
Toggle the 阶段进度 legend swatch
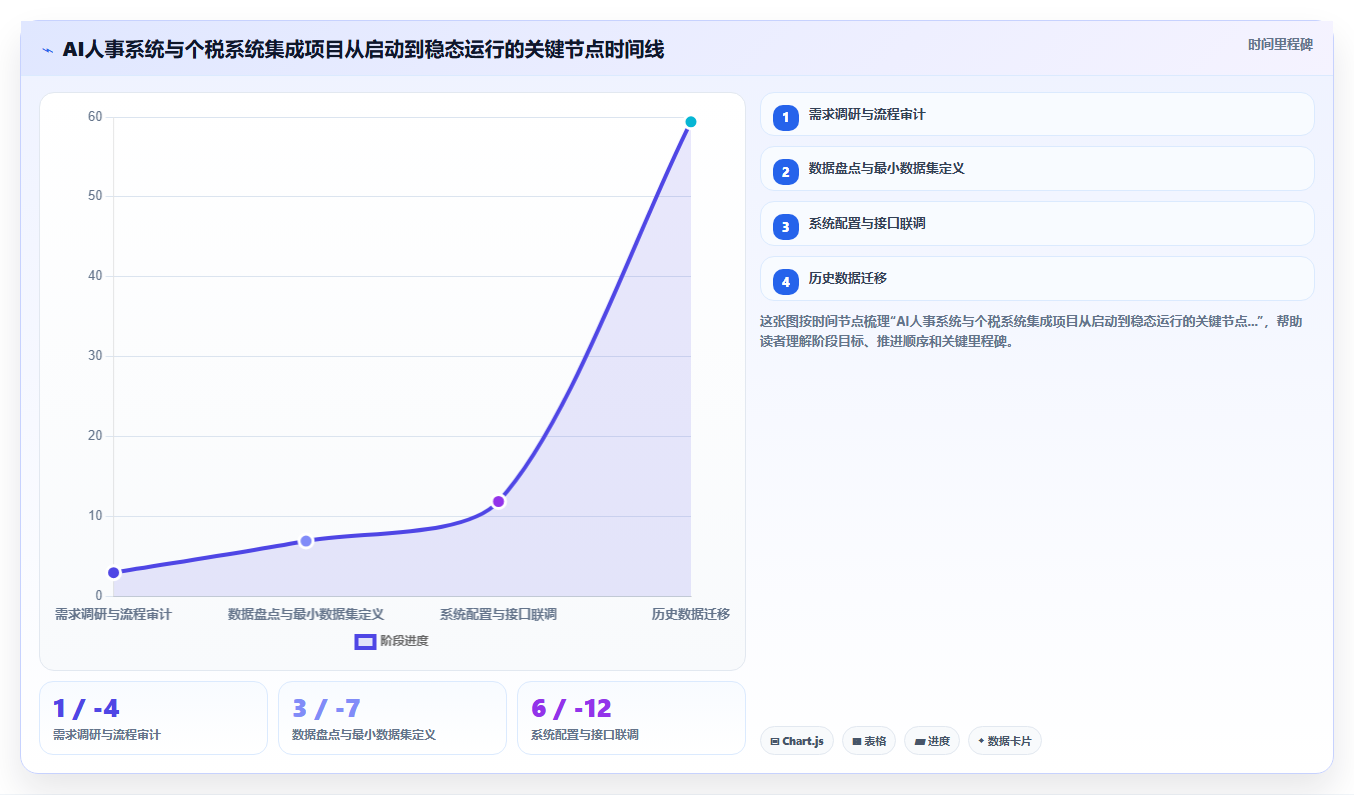[x=365, y=641]
